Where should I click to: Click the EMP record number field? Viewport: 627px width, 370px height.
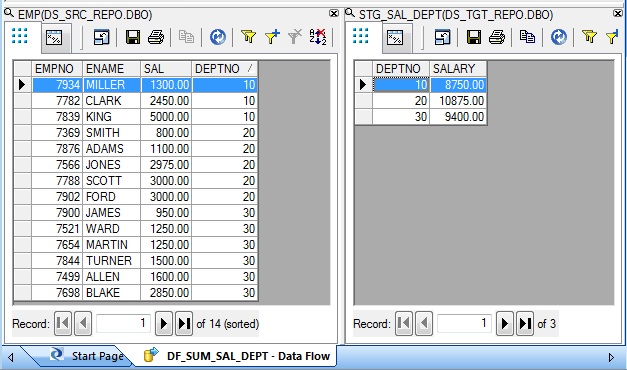click(123, 323)
